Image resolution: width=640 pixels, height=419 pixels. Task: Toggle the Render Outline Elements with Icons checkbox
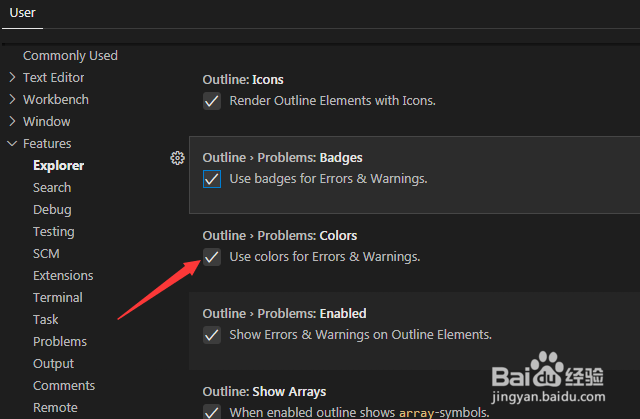(212, 101)
